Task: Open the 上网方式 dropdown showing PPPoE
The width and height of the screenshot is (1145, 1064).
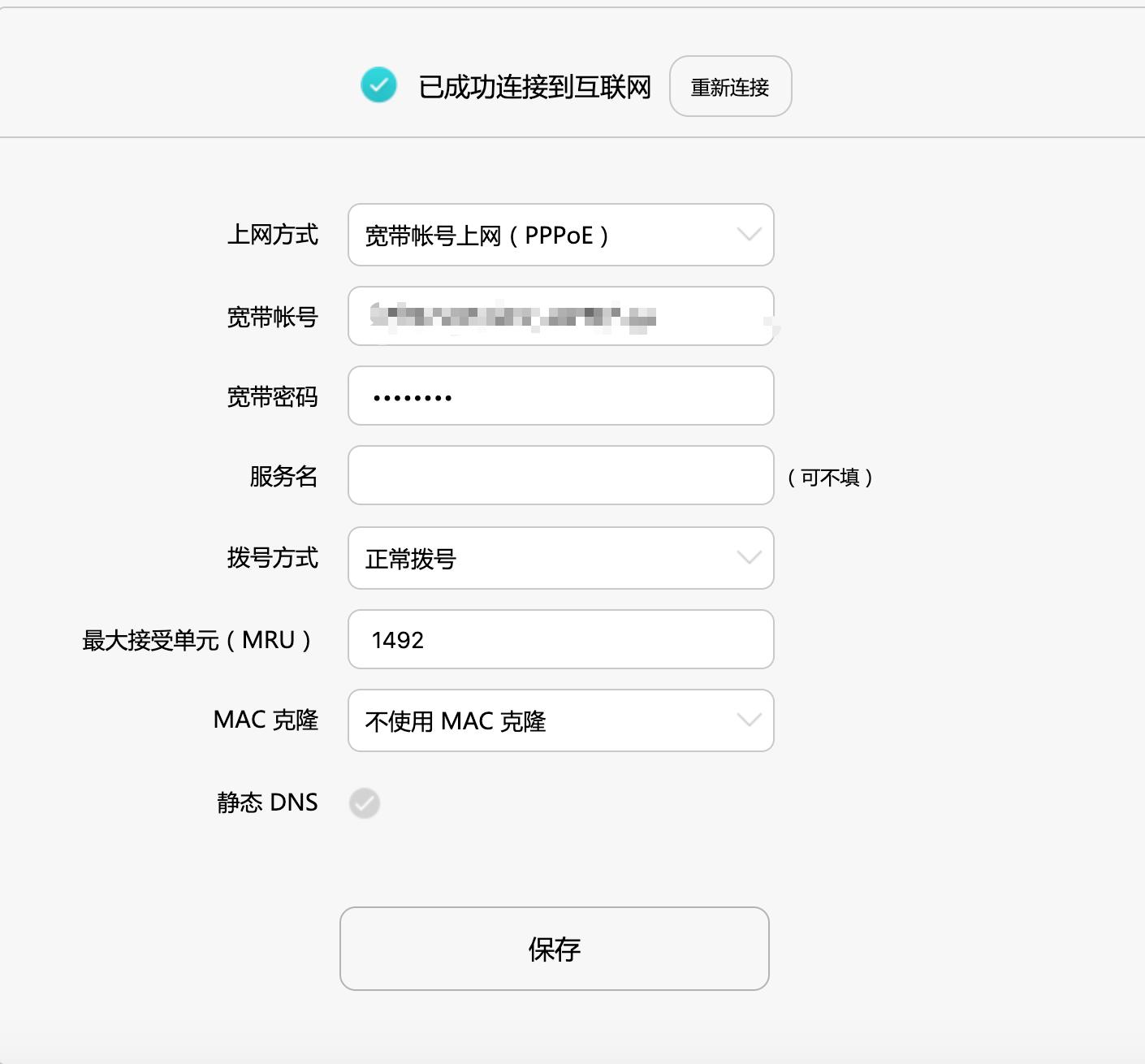Action: pos(560,236)
